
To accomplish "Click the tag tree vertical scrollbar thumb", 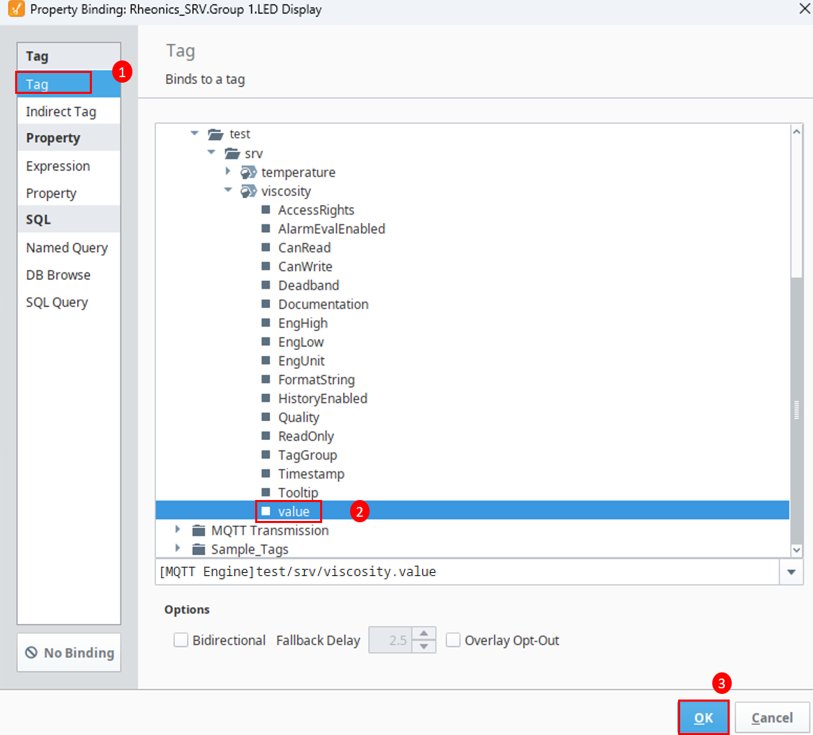I will (x=796, y=410).
